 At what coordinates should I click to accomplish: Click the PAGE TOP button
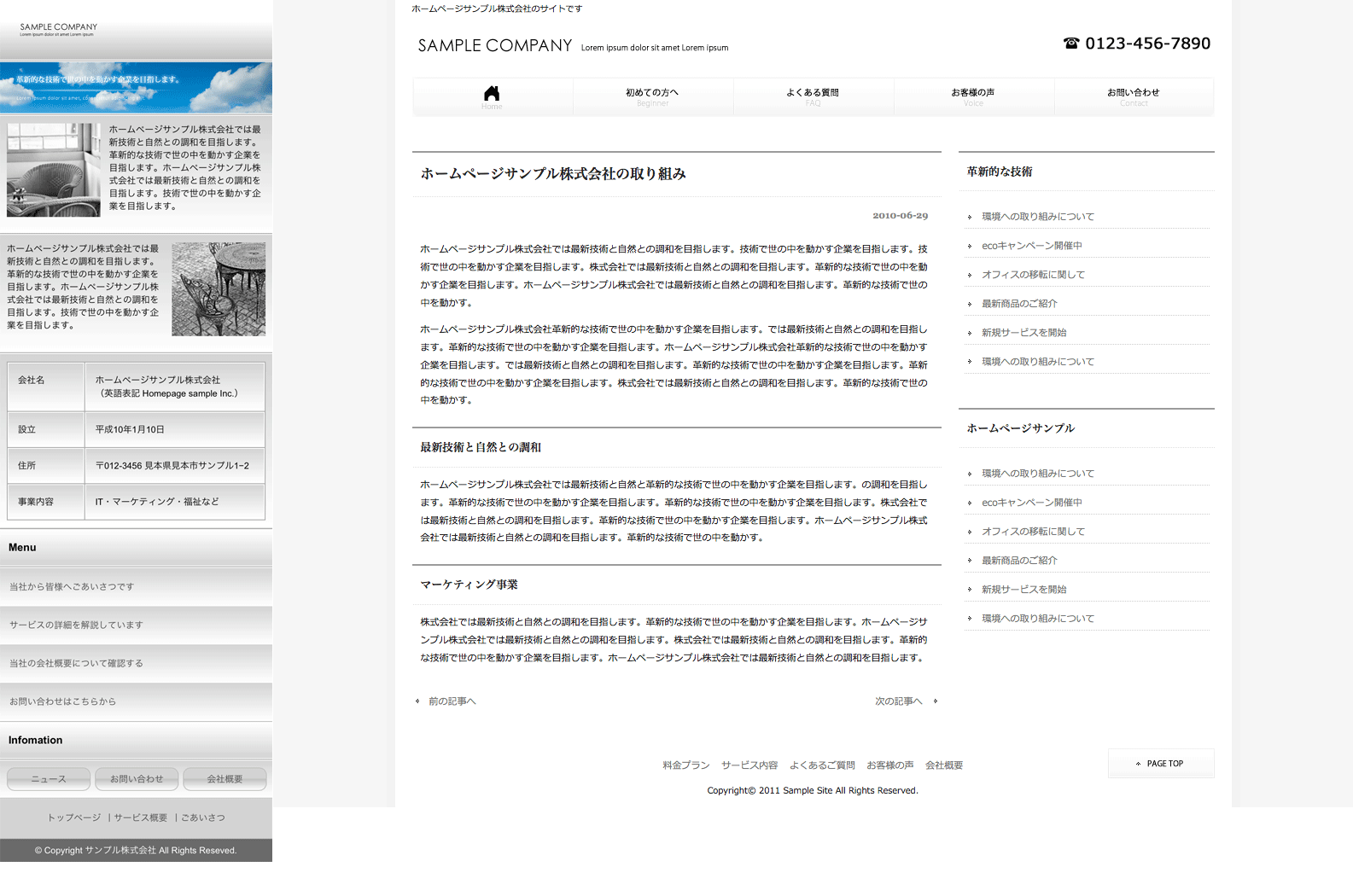pos(1161,764)
